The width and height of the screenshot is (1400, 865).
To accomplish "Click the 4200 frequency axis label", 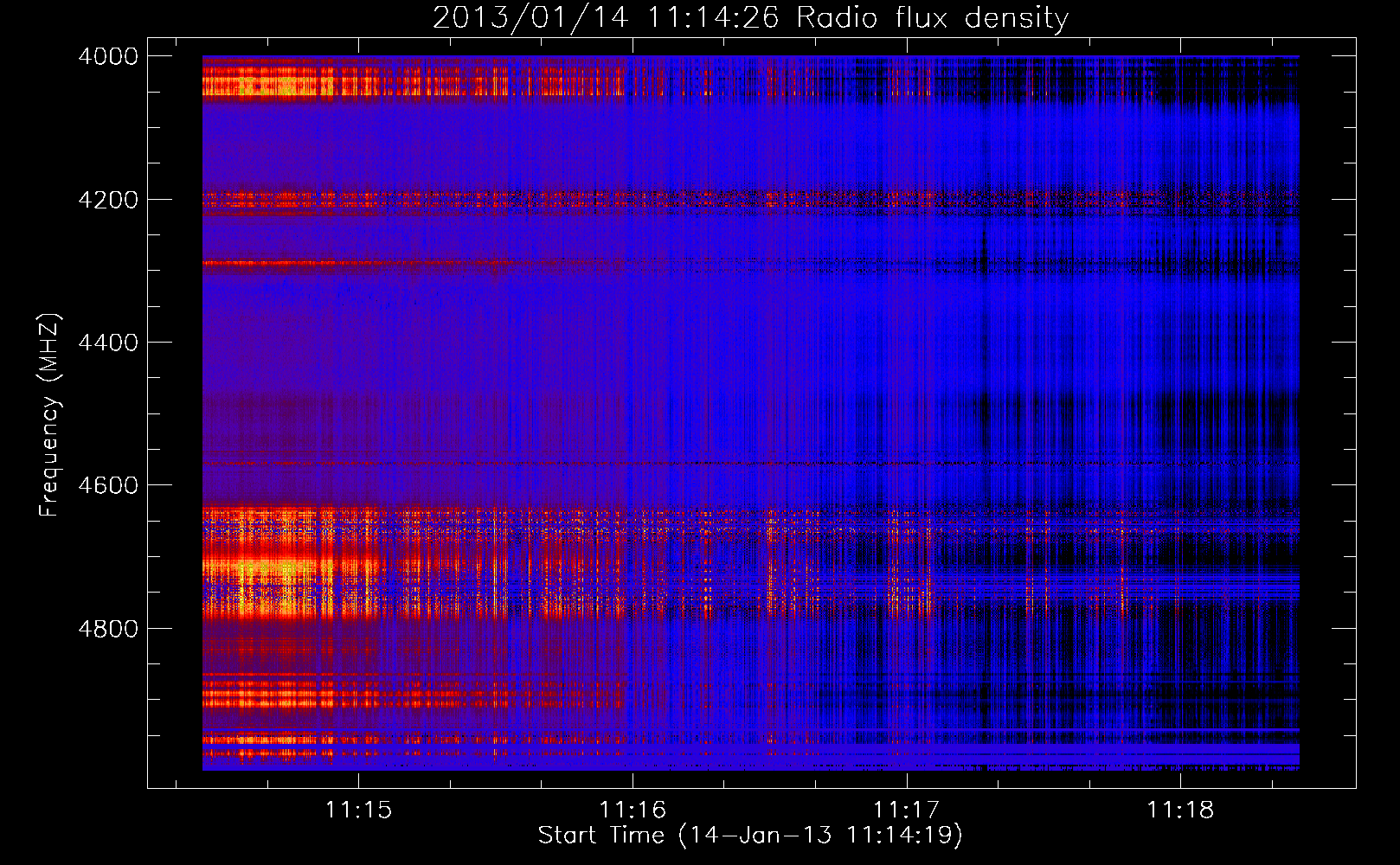I will point(108,200).
